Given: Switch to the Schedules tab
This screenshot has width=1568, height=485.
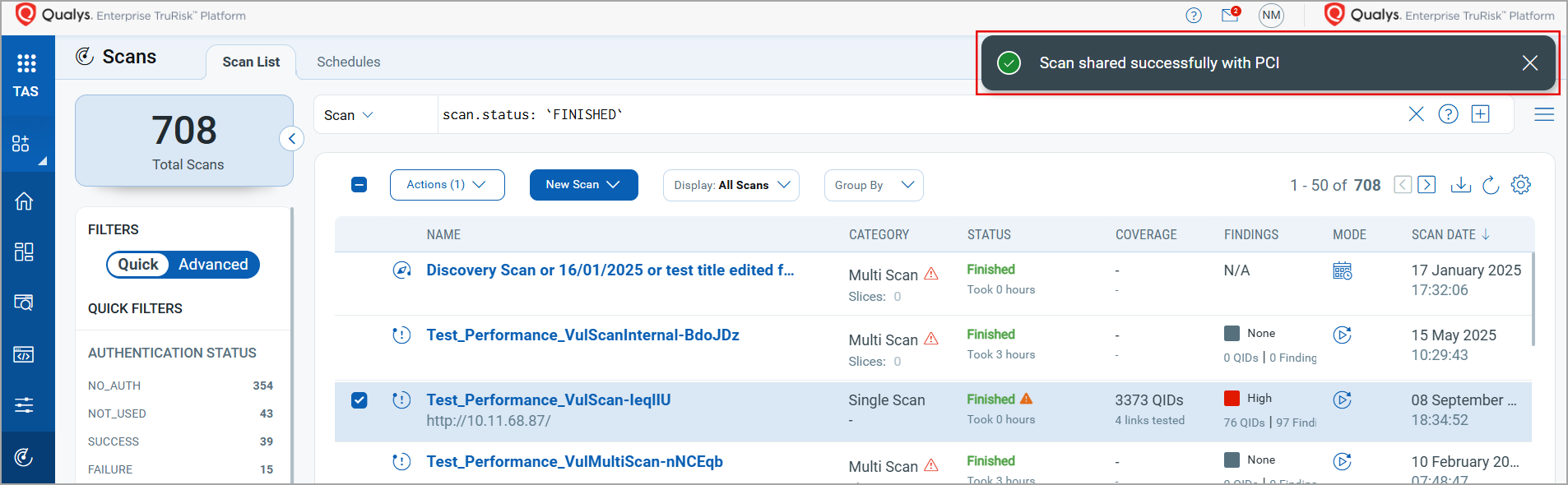Looking at the screenshot, I should (348, 62).
